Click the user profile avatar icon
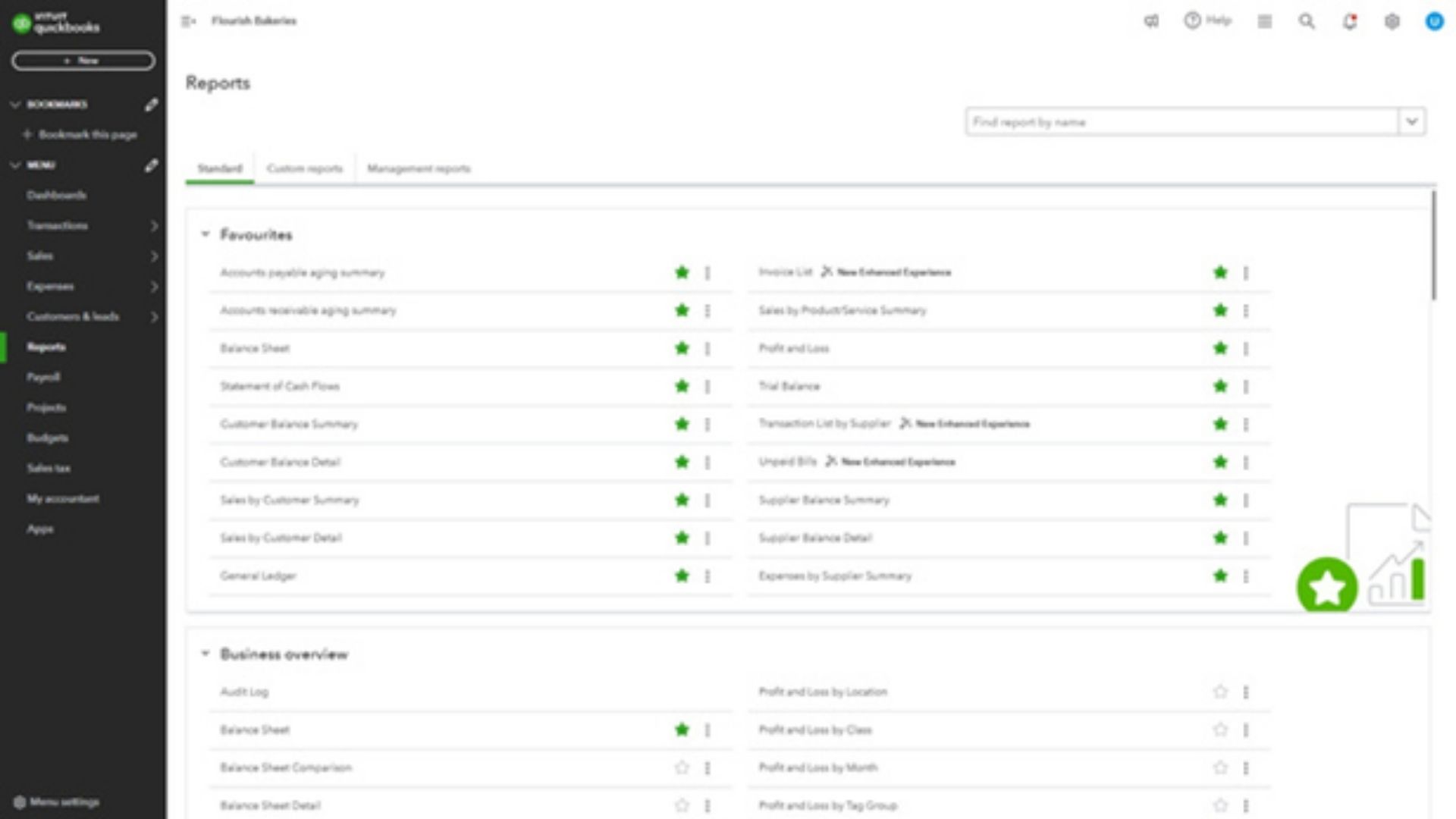Image resolution: width=1456 pixels, height=819 pixels. (1434, 21)
